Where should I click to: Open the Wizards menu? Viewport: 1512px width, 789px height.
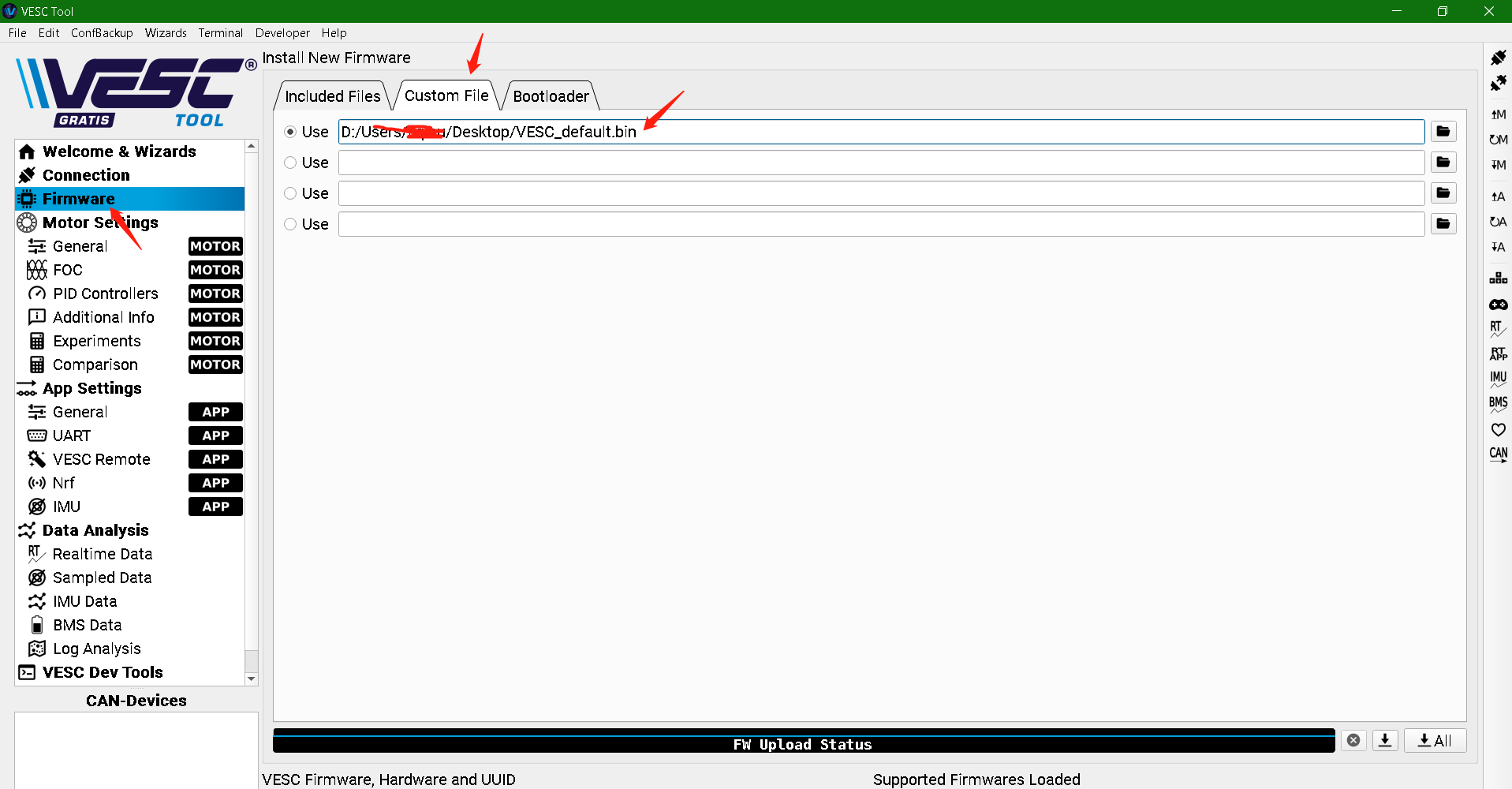tap(166, 33)
